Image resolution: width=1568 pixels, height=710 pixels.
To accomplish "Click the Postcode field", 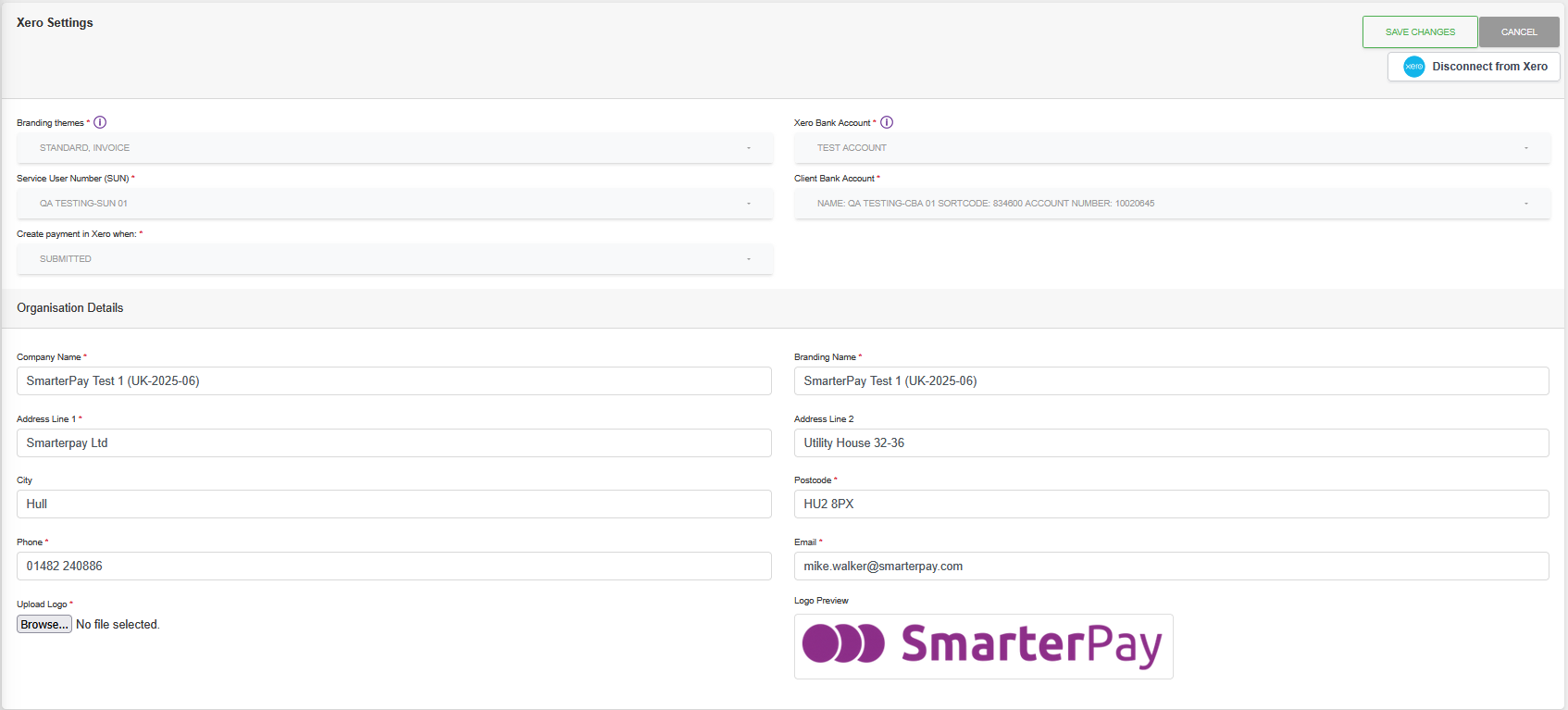I will click(x=1171, y=504).
